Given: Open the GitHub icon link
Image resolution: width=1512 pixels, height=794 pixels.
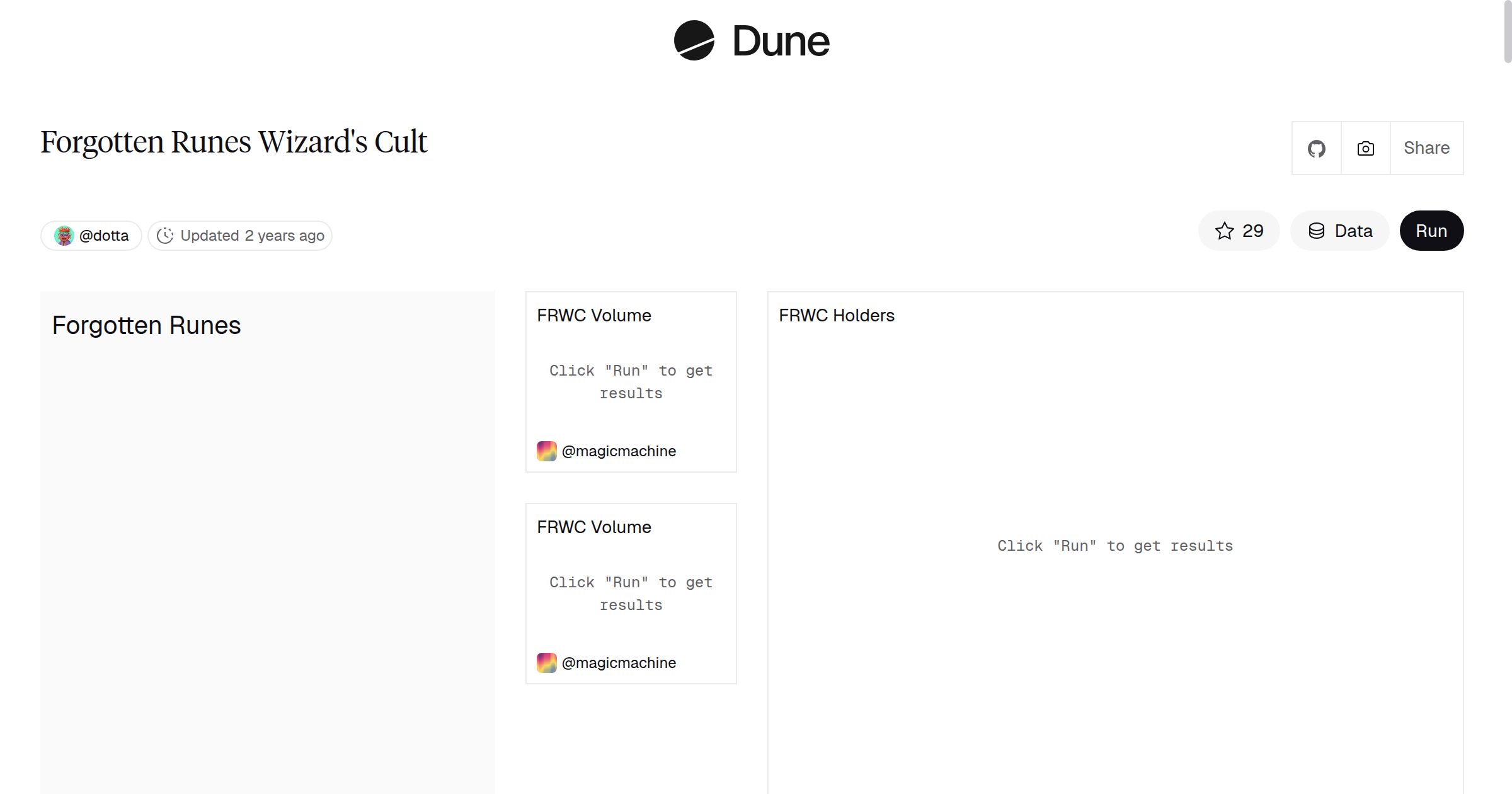Looking at the screenshot, I should [1316, 149].
